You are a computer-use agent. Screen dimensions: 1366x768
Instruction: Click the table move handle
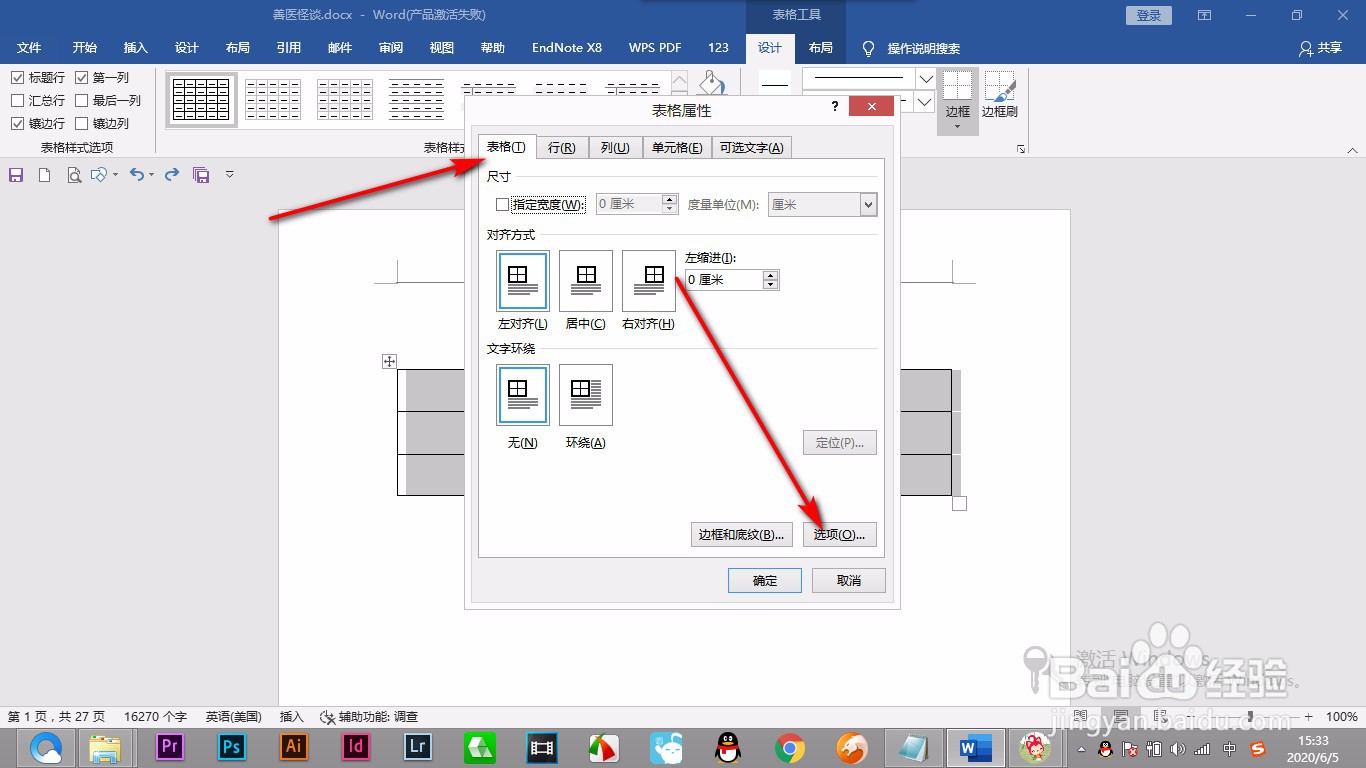tap(390, 362)
